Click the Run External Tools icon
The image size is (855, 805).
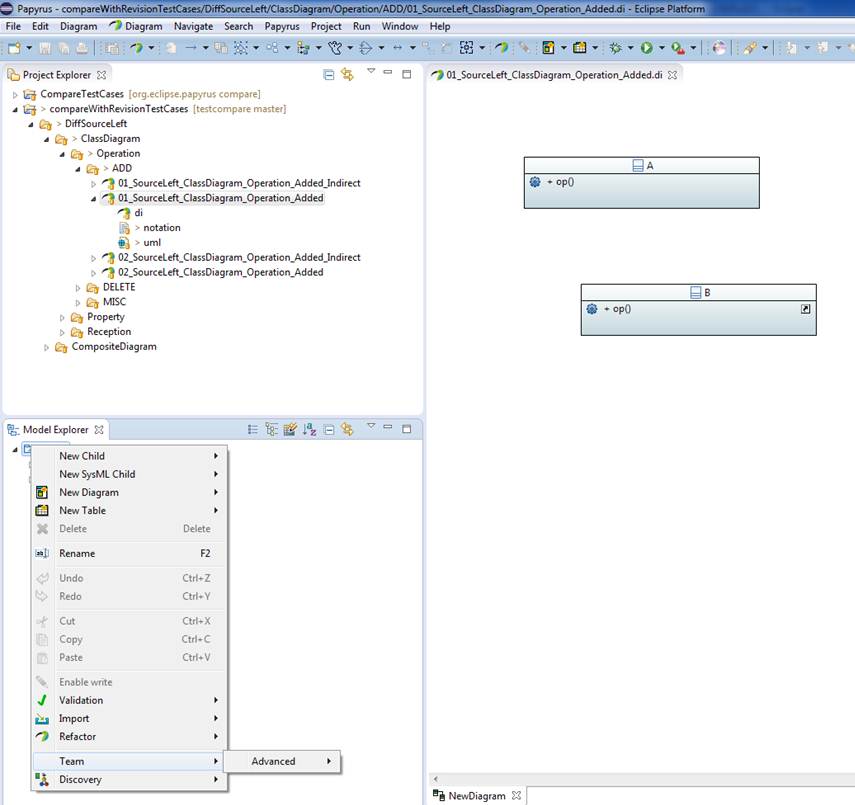pos(678,48)
